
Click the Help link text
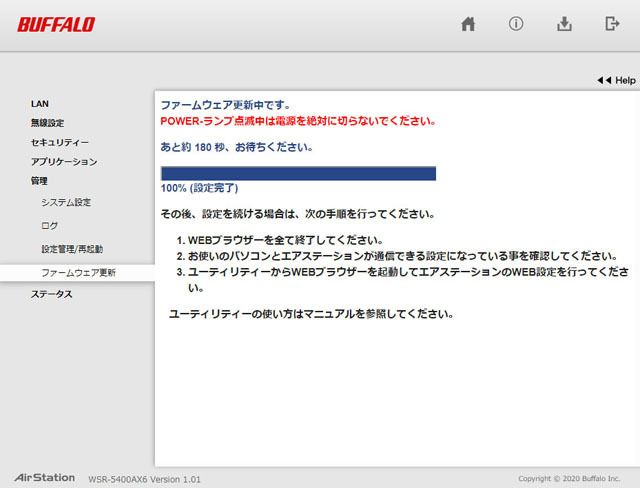[x=625, y=80]
